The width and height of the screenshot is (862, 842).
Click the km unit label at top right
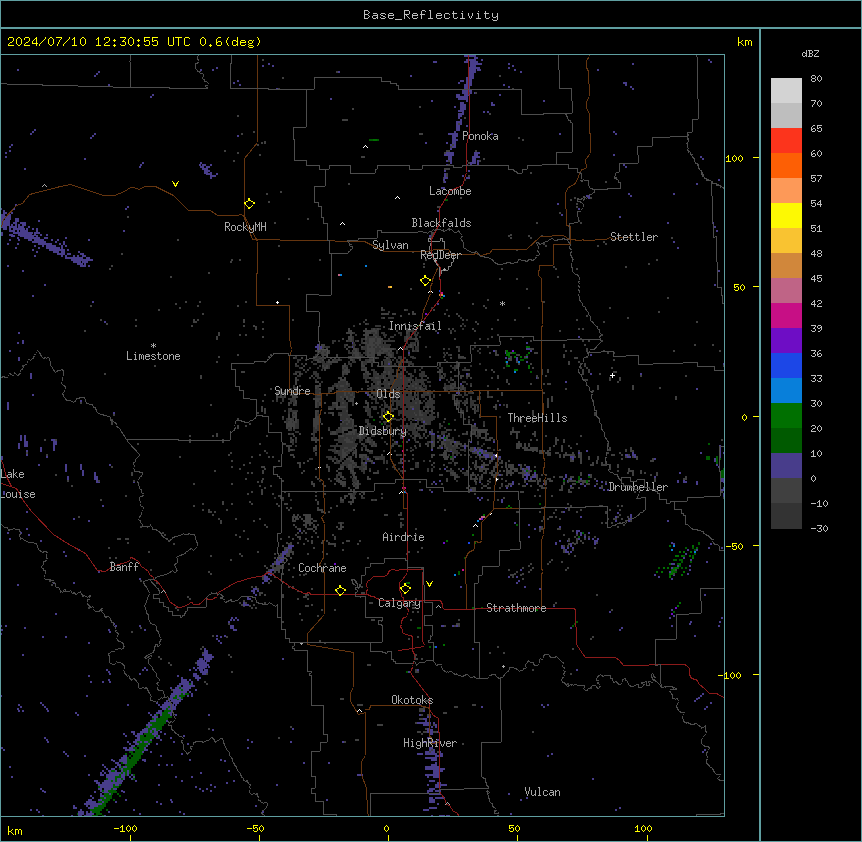[x=744, y=42]
